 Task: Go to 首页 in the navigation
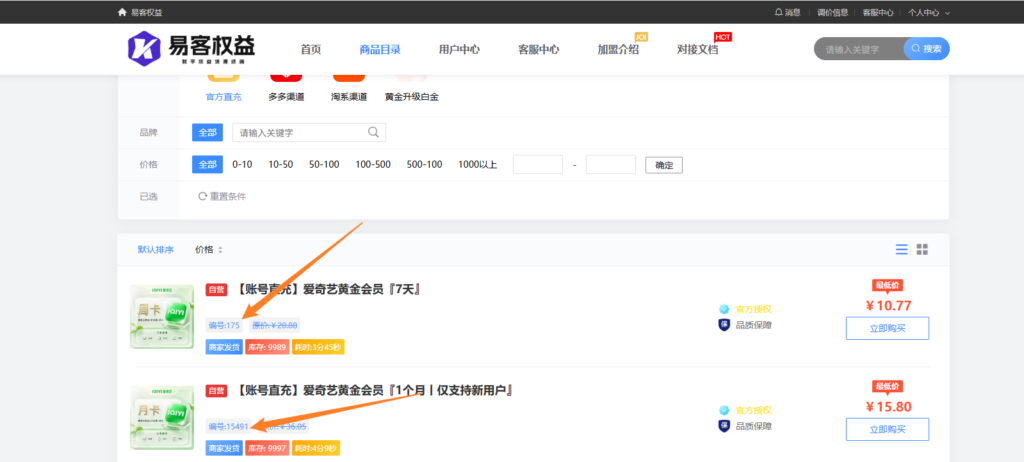(311, 50)
